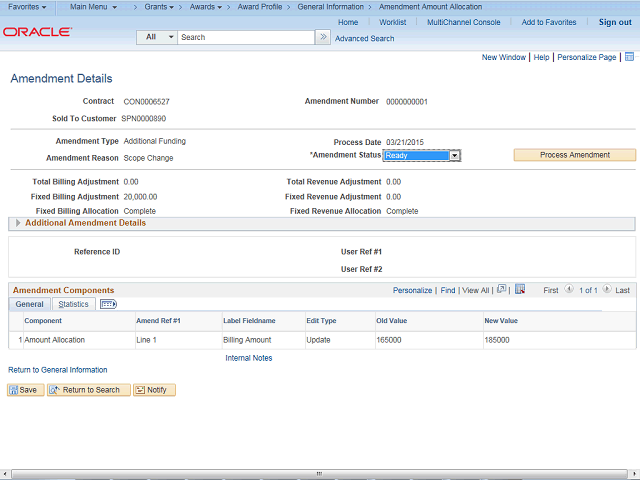Click Return to General Information link
The image size is (640, 480).
57,370
